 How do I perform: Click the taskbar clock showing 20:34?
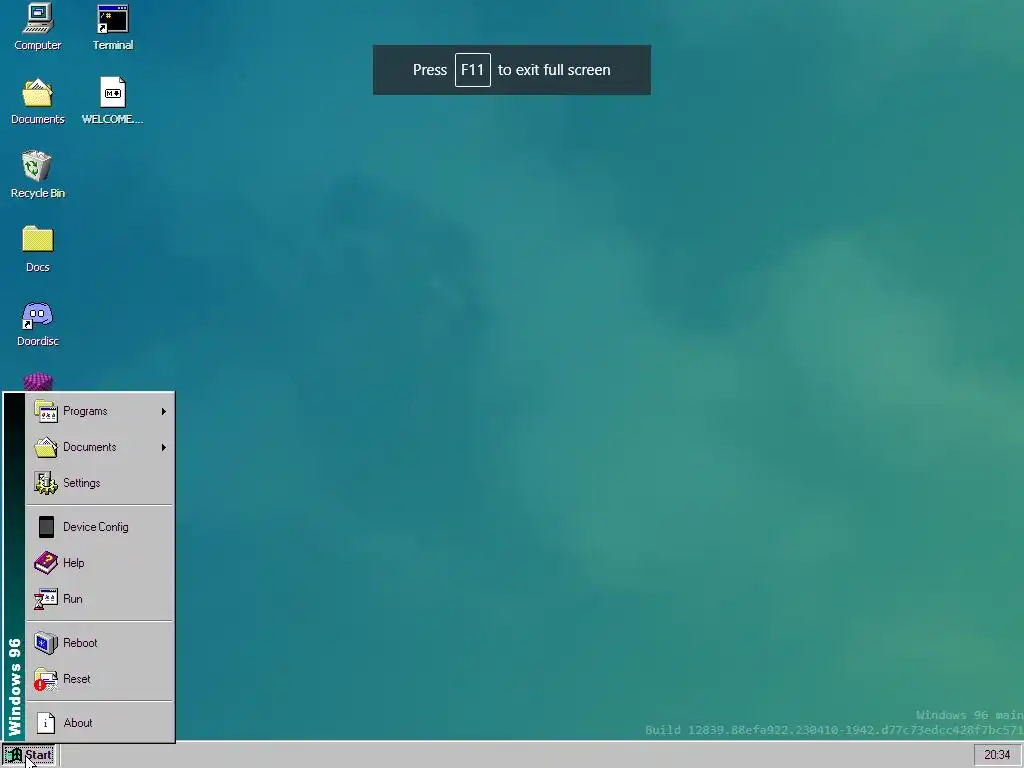997,755
